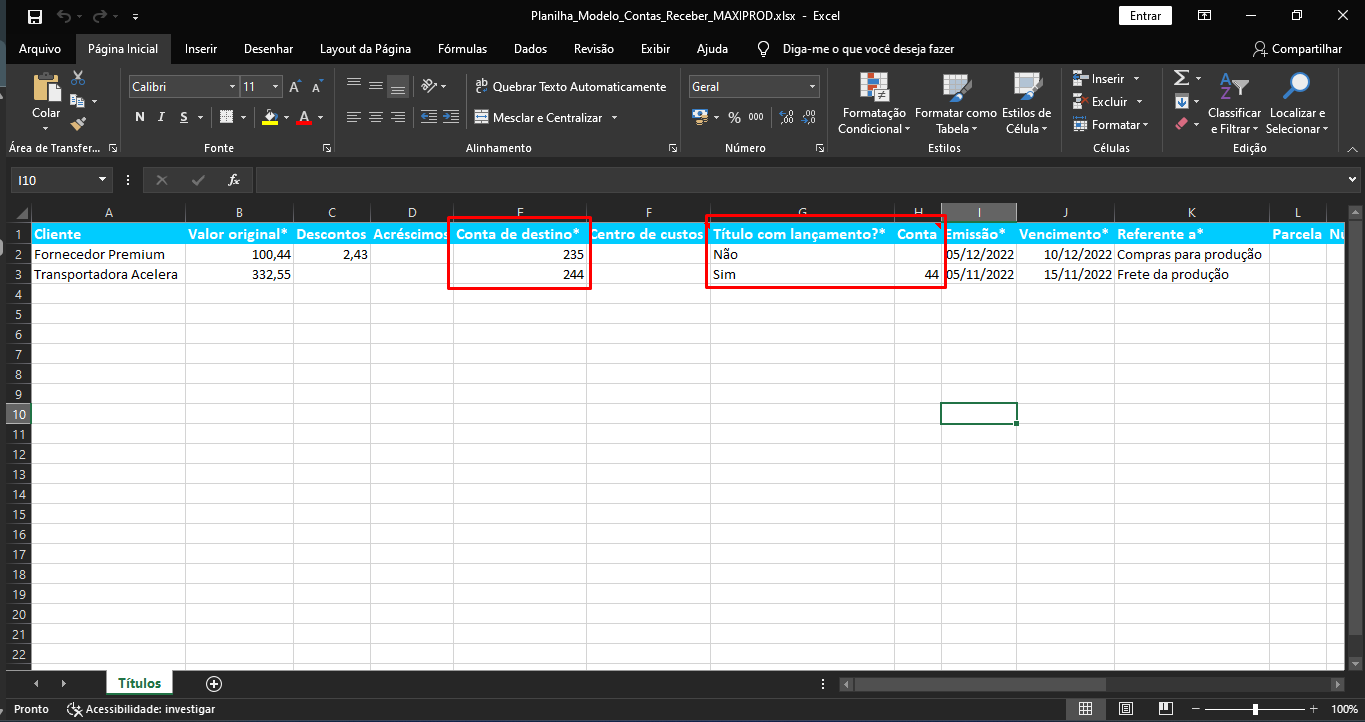Click the Compartilhar button
The height and width of the screenshot is (722, 1365).
tap(1297, 49)
